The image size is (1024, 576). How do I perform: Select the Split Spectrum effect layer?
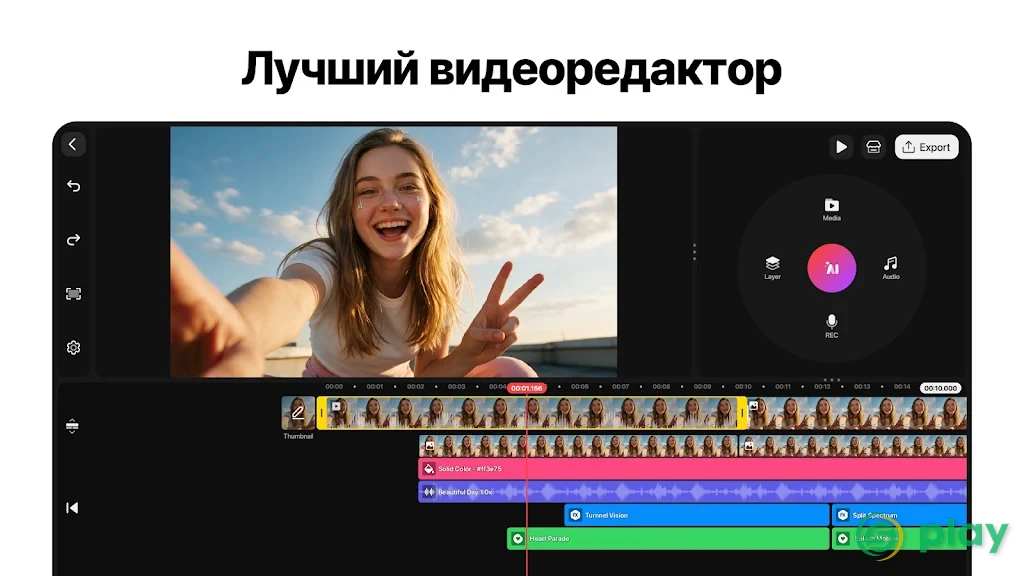pyautogui.click(x=899, y=515)
